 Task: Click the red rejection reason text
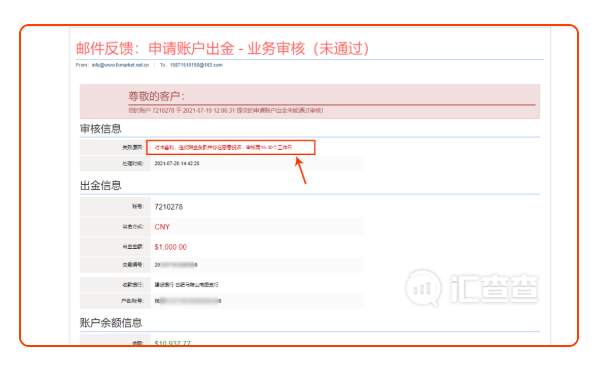223,148
